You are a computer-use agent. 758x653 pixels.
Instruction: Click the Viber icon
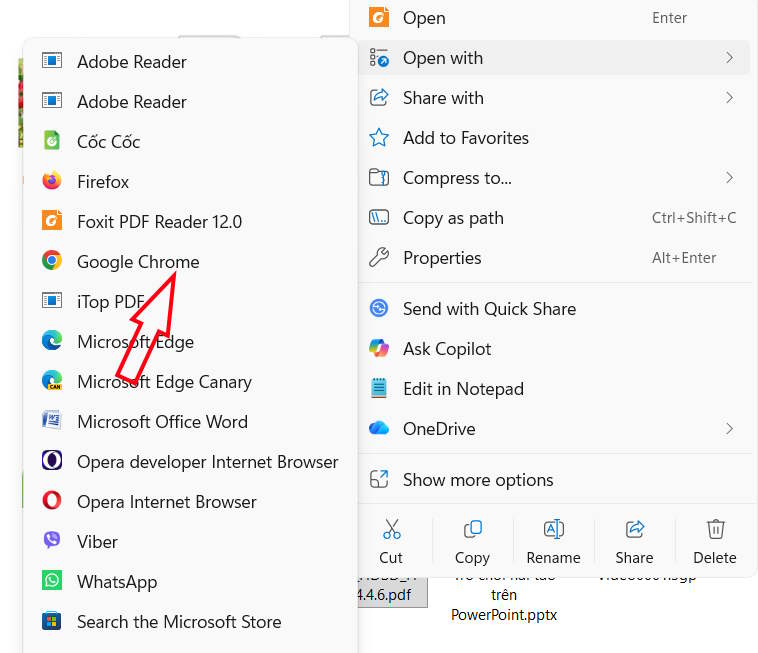[x=52, y=540]
